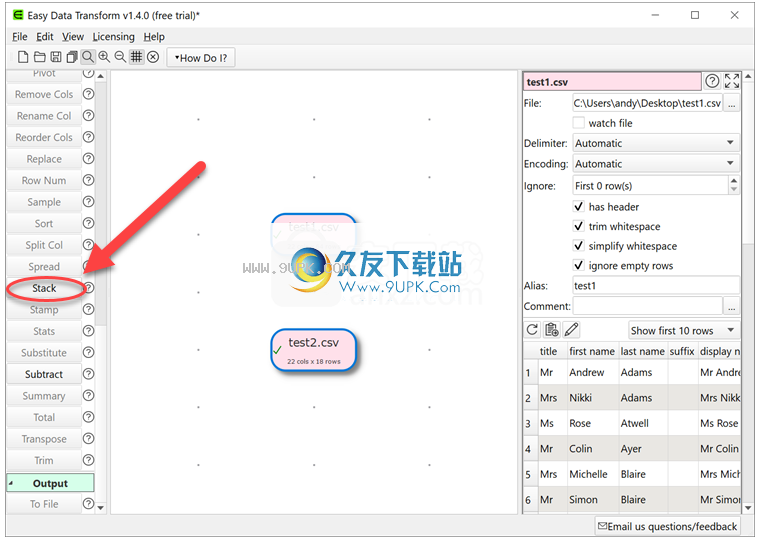Open the Edit menu
The image size is (758, 541).
tap(45, 37)
